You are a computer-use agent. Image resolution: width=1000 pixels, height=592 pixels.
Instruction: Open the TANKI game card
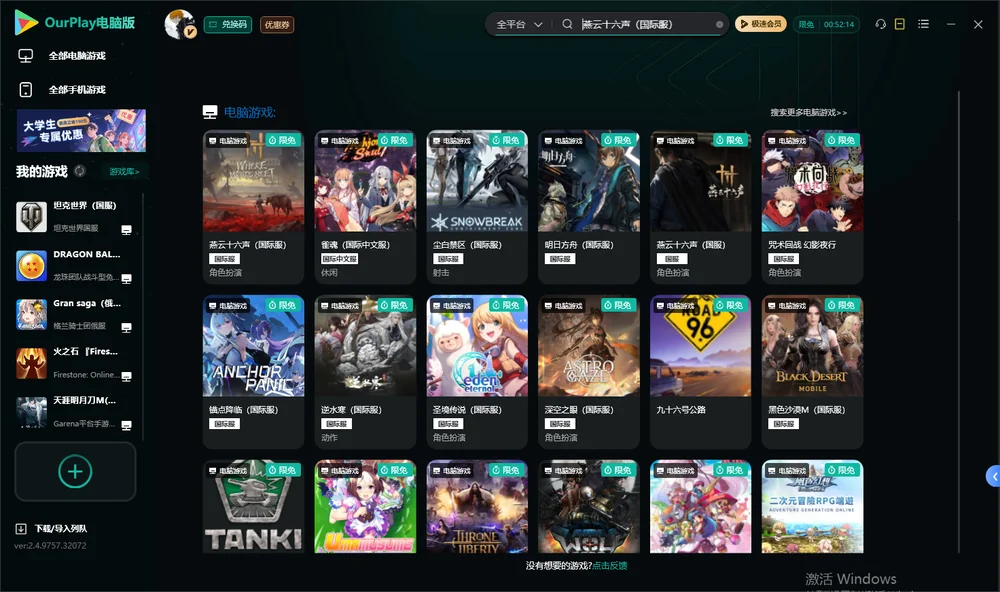pos(253,507)
